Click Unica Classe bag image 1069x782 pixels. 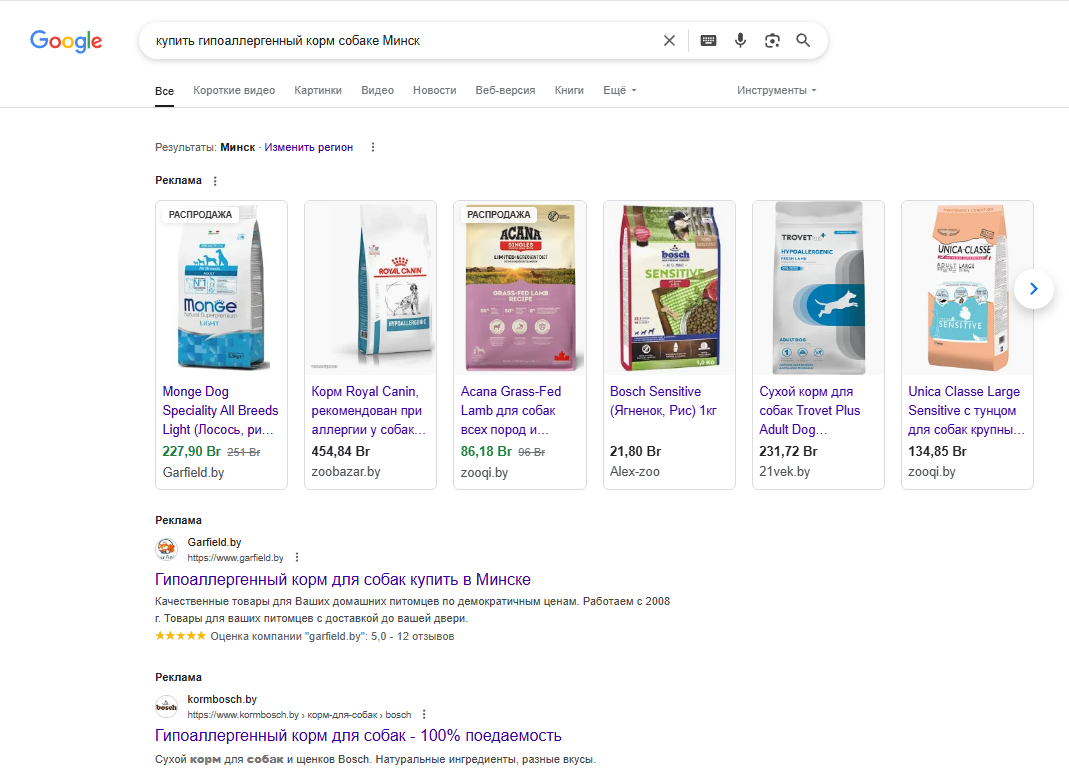(x=967, y=288)
